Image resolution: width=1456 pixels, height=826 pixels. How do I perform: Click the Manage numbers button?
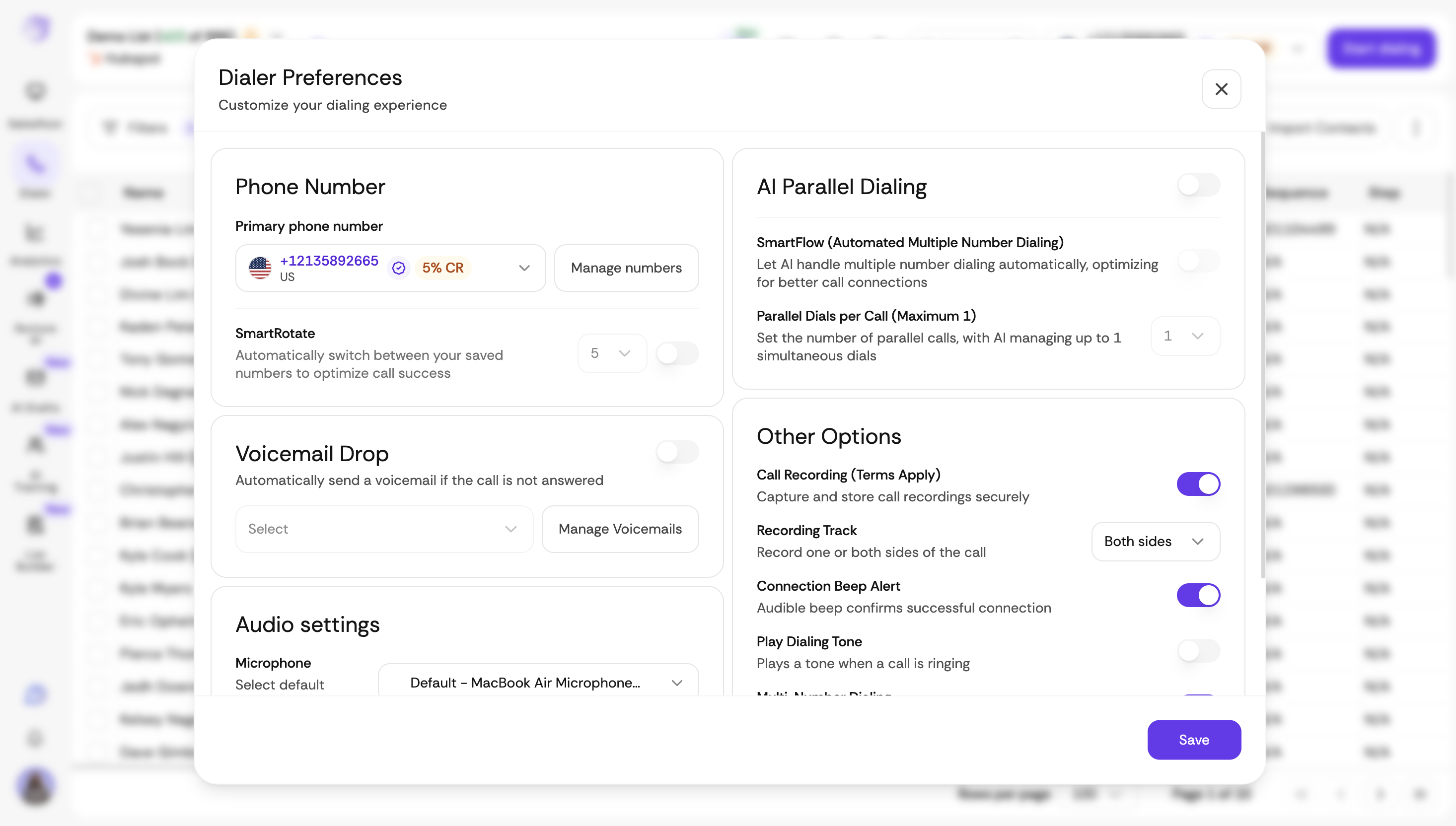pos(626,268)
